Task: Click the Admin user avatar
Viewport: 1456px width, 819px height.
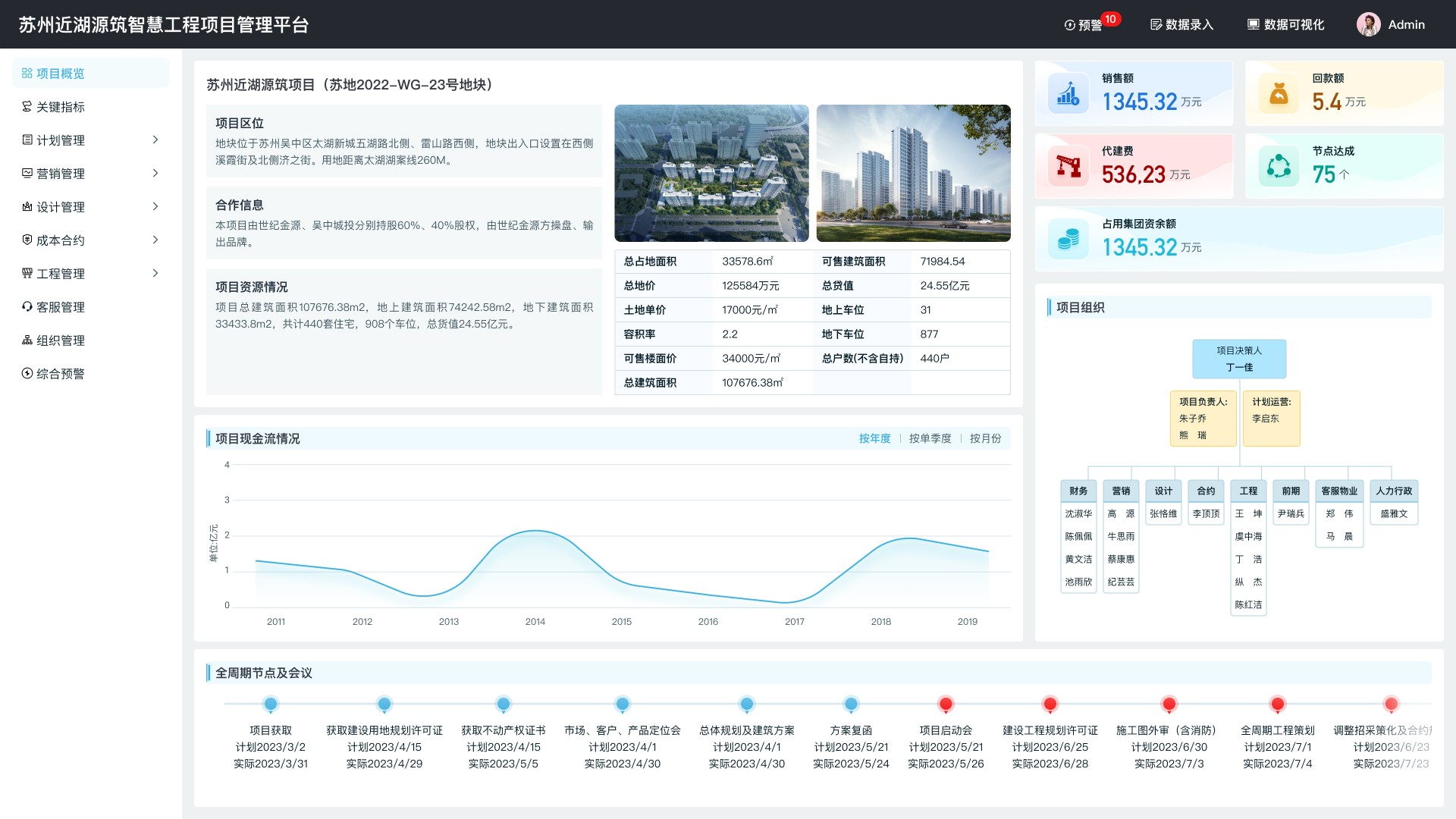Action: coord(1368,24)
